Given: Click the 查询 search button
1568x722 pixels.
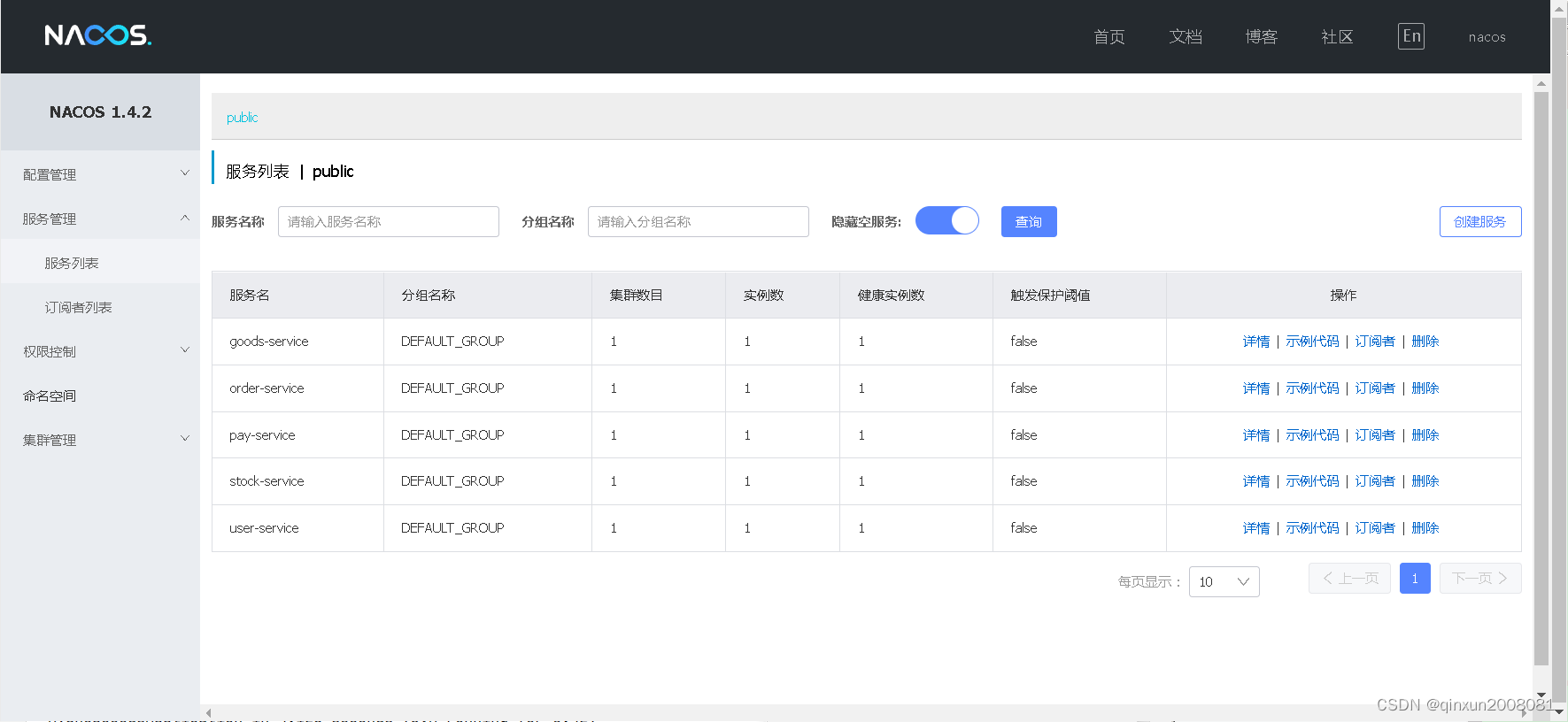Looking at the screenshot, I should [1029, 221].
